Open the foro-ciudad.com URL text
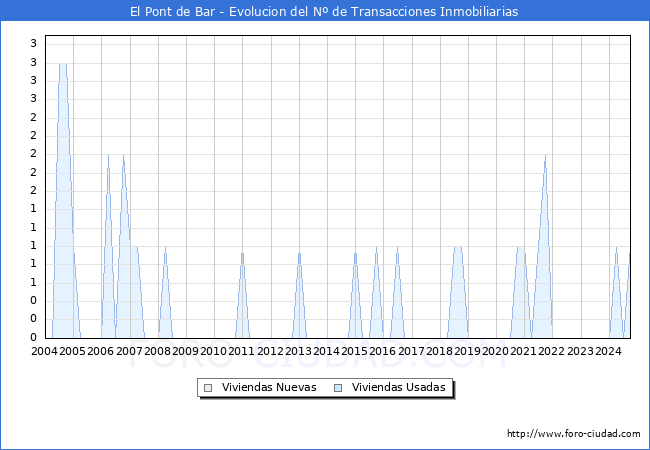 (574, 434)
